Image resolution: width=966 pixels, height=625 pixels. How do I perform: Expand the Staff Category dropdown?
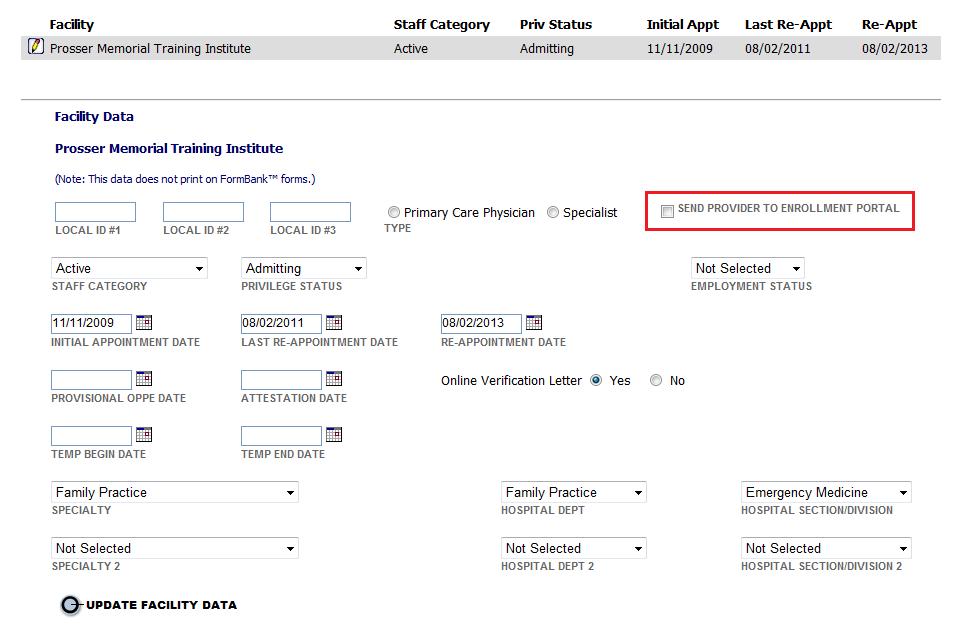pyautogui.click(x=129, y=268)
